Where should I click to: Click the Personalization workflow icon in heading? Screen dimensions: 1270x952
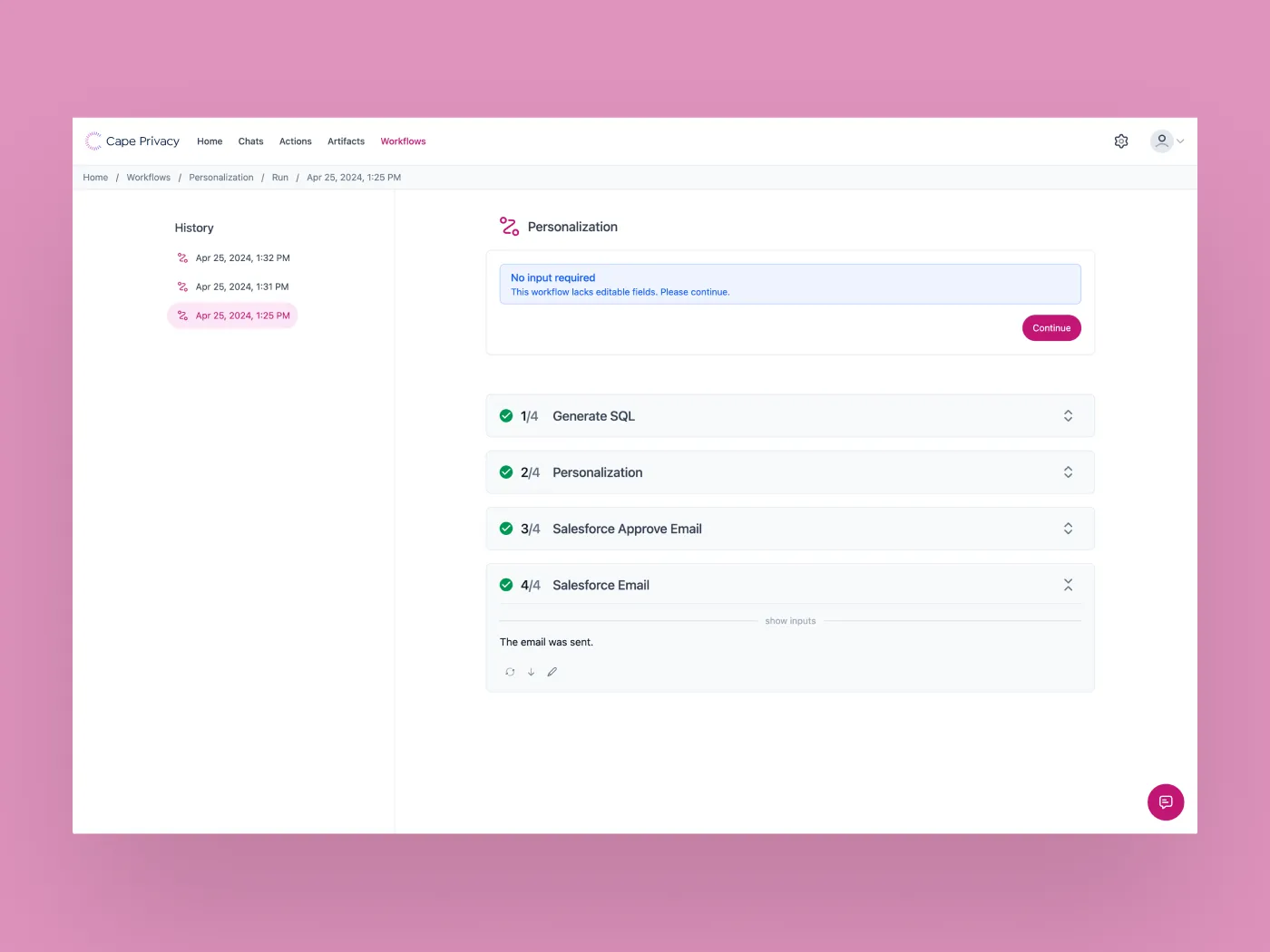509,227
